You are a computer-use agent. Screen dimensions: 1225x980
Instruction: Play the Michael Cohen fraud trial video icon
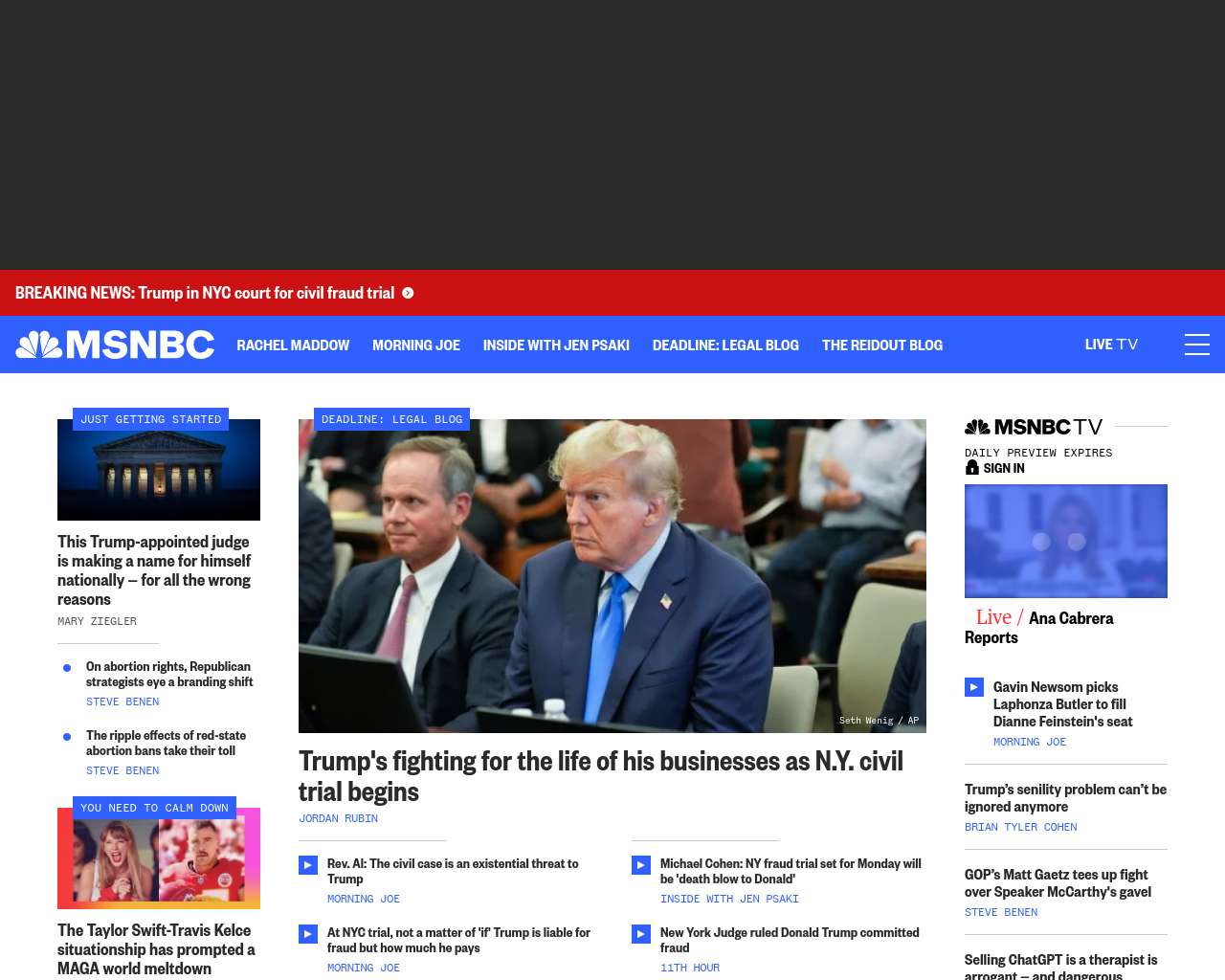point(641,865)
